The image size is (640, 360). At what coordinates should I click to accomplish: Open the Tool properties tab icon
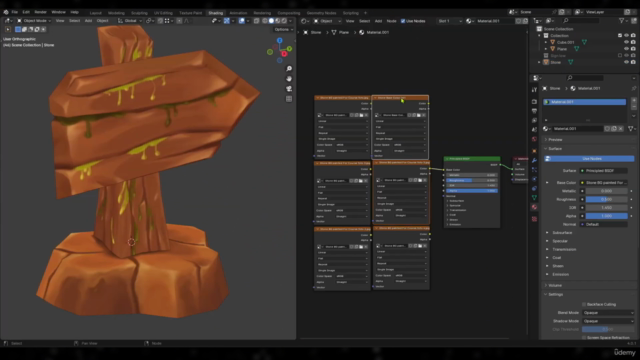tap(534, 90)
